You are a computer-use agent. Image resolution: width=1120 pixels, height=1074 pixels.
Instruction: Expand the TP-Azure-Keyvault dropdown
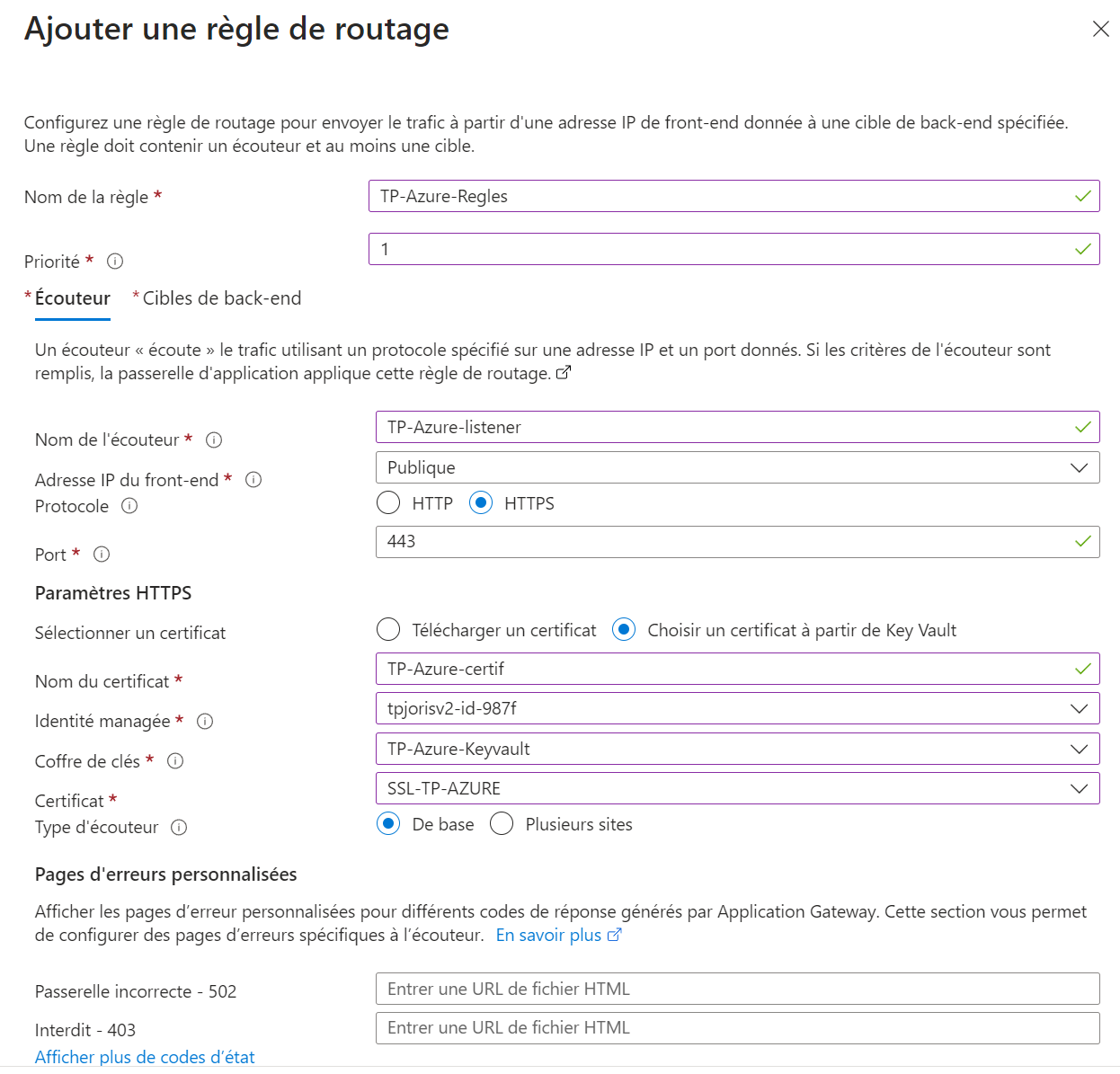tap(1080, 748)
